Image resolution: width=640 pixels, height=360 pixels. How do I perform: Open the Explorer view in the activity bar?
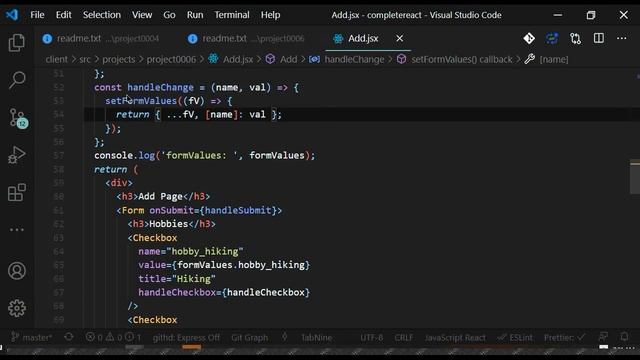click(17, 42)
